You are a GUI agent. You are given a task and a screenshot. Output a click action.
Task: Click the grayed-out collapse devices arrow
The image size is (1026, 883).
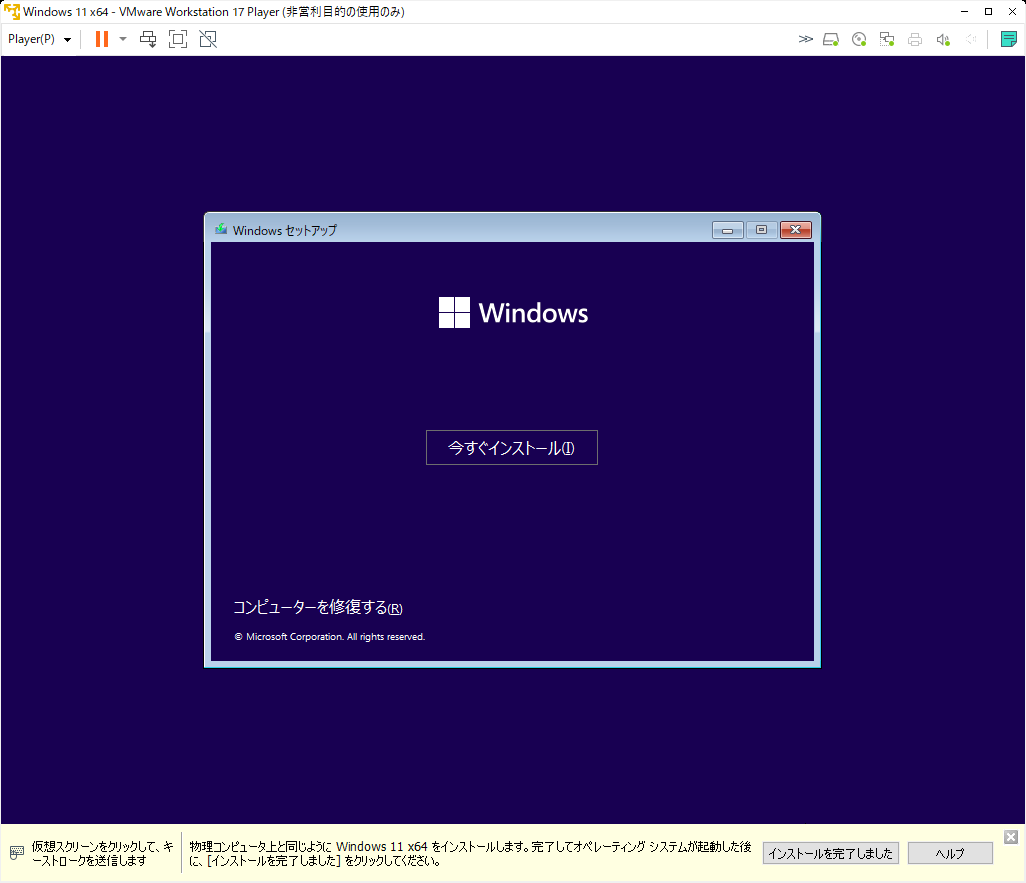pos(971,39)
